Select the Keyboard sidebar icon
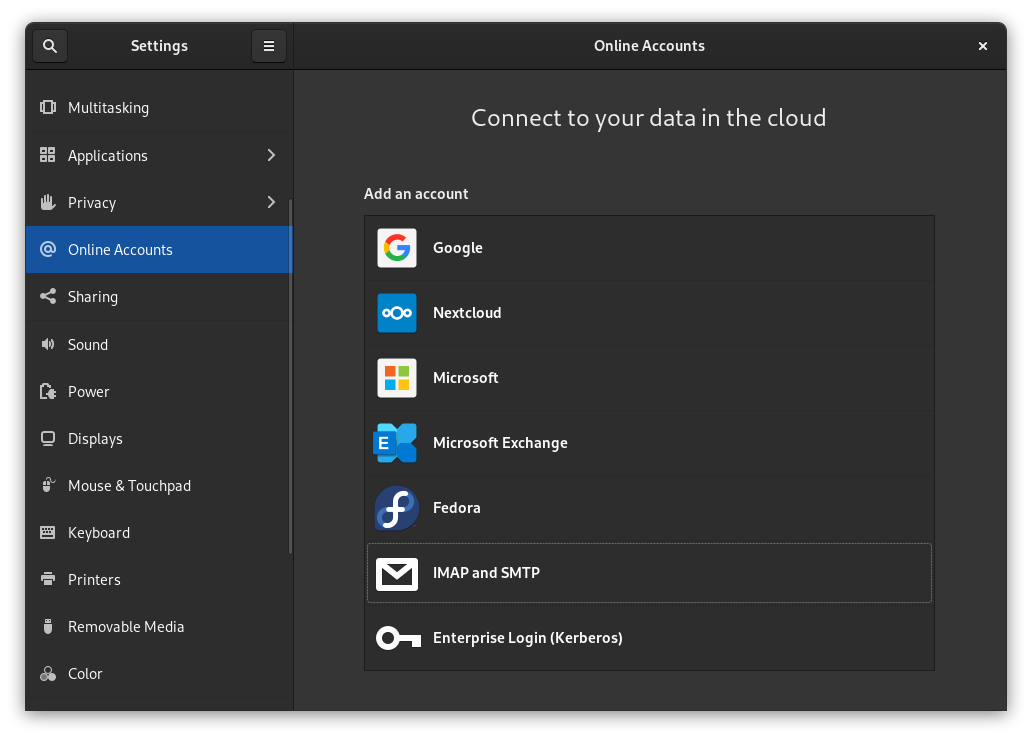Screen dimensions: 1032x739 coord(47,532)
